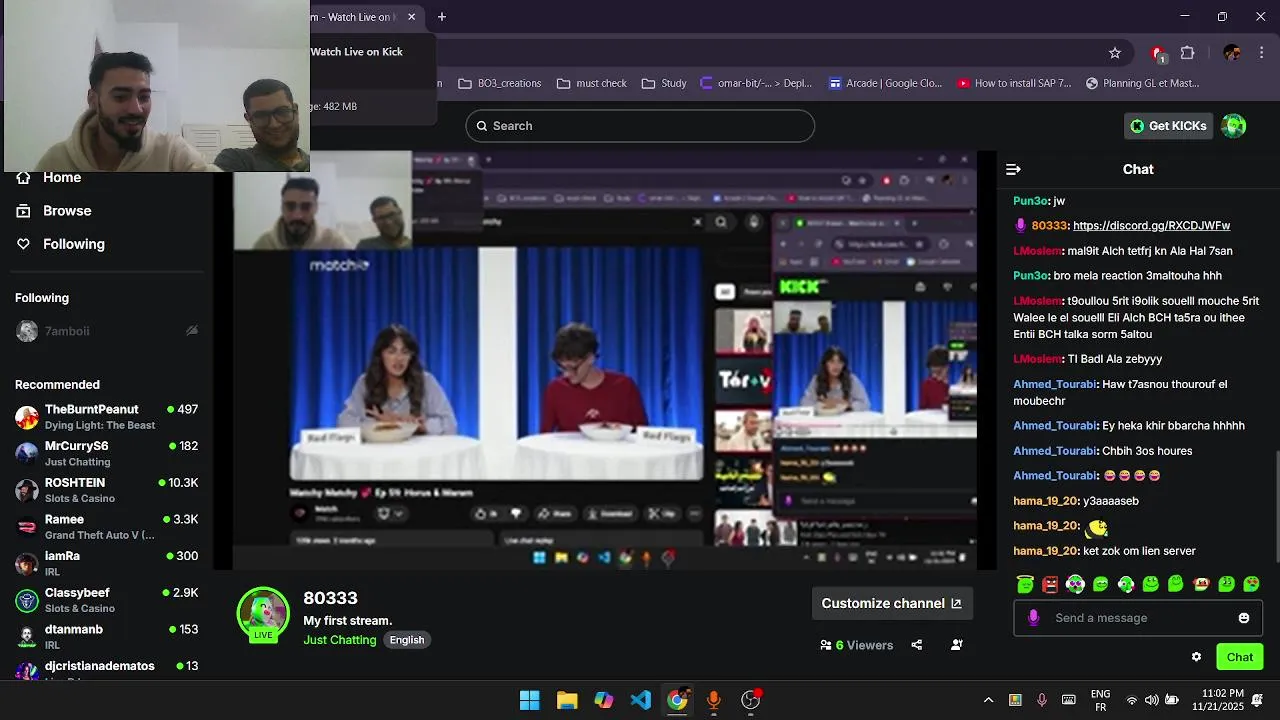Close the Watch Live on Kick tab
1280x720 pixels.
coord(411,17)
